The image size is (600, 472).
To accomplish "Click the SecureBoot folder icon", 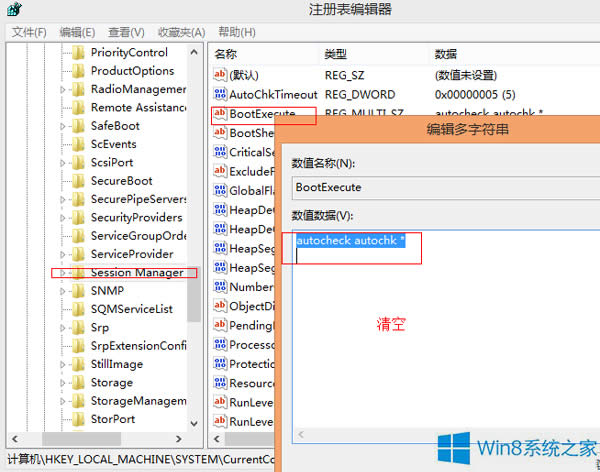I will click(x=78, y=181).
